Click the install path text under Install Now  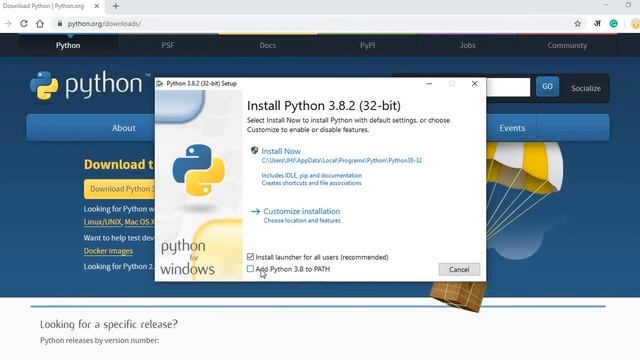click(342, 160)
